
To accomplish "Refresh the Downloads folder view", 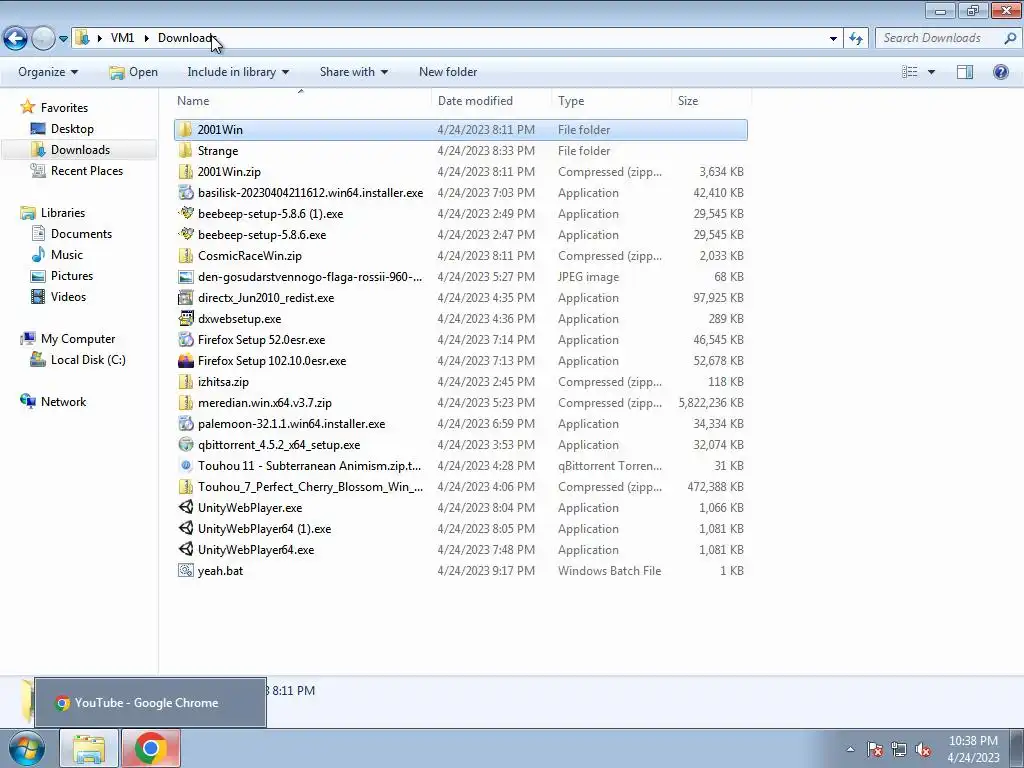I will point(856,39).
